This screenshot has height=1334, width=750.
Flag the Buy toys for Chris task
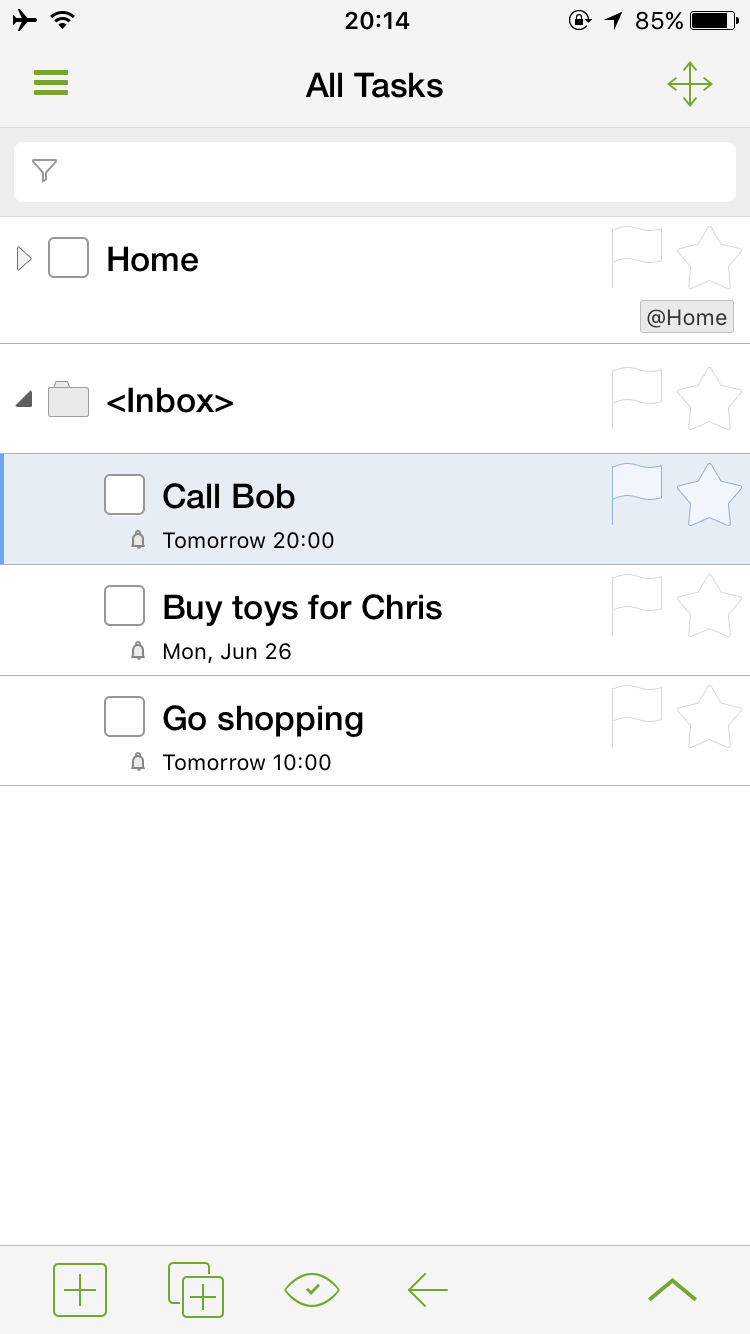coord(637,606)
